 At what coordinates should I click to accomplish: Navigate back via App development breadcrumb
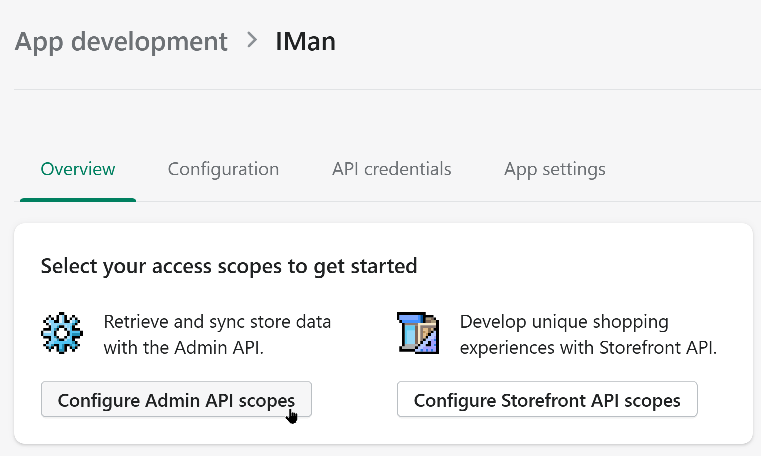click(121, 42)
